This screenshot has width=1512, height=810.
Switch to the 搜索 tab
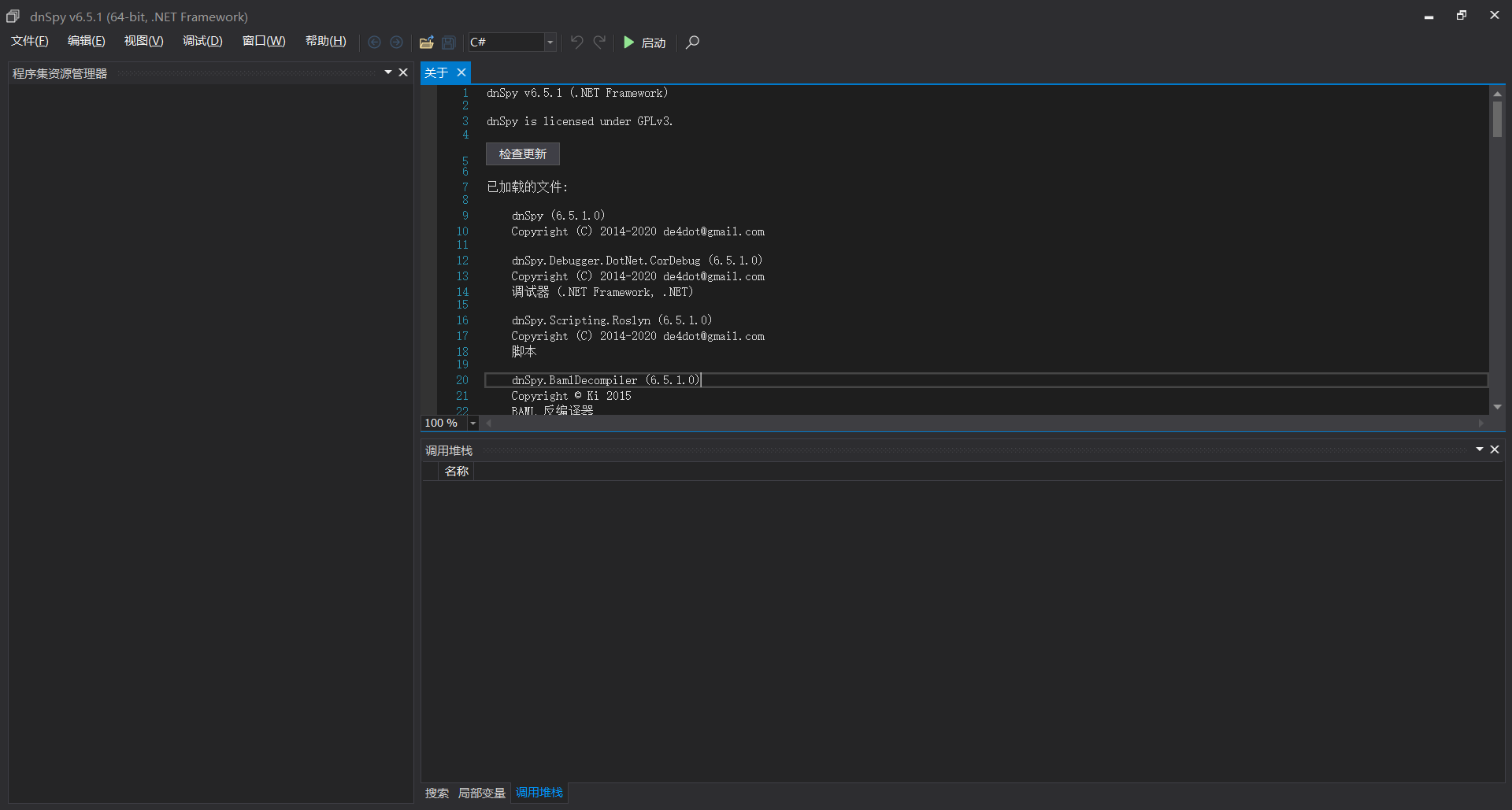(436, 793)
